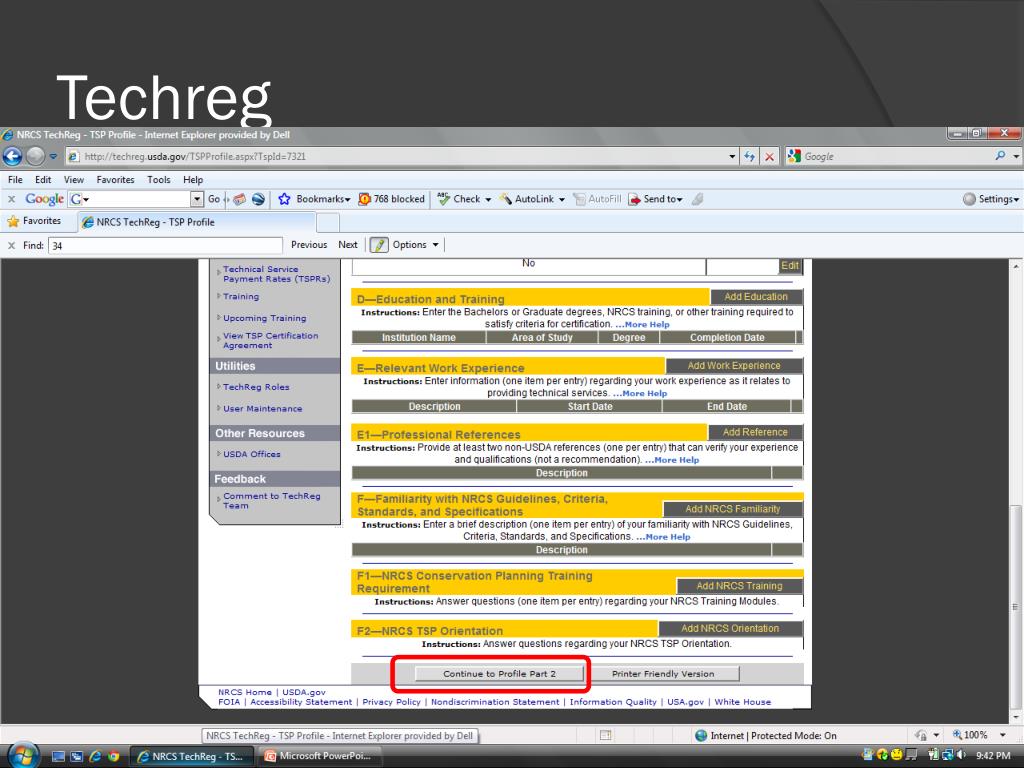Click the Windows Start orb
The height and width of the screenshot is (768, 1024).
tap(23, 755)
